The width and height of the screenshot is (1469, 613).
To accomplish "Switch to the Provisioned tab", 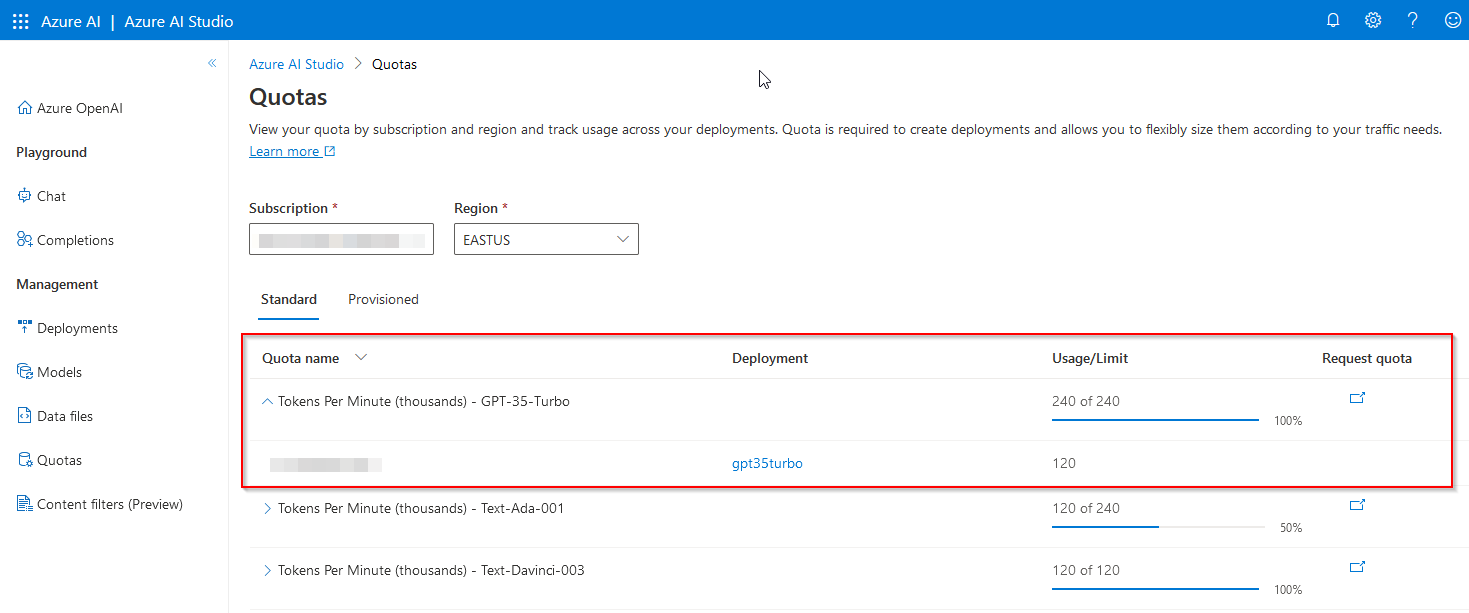I will click(x=383, y=299).
